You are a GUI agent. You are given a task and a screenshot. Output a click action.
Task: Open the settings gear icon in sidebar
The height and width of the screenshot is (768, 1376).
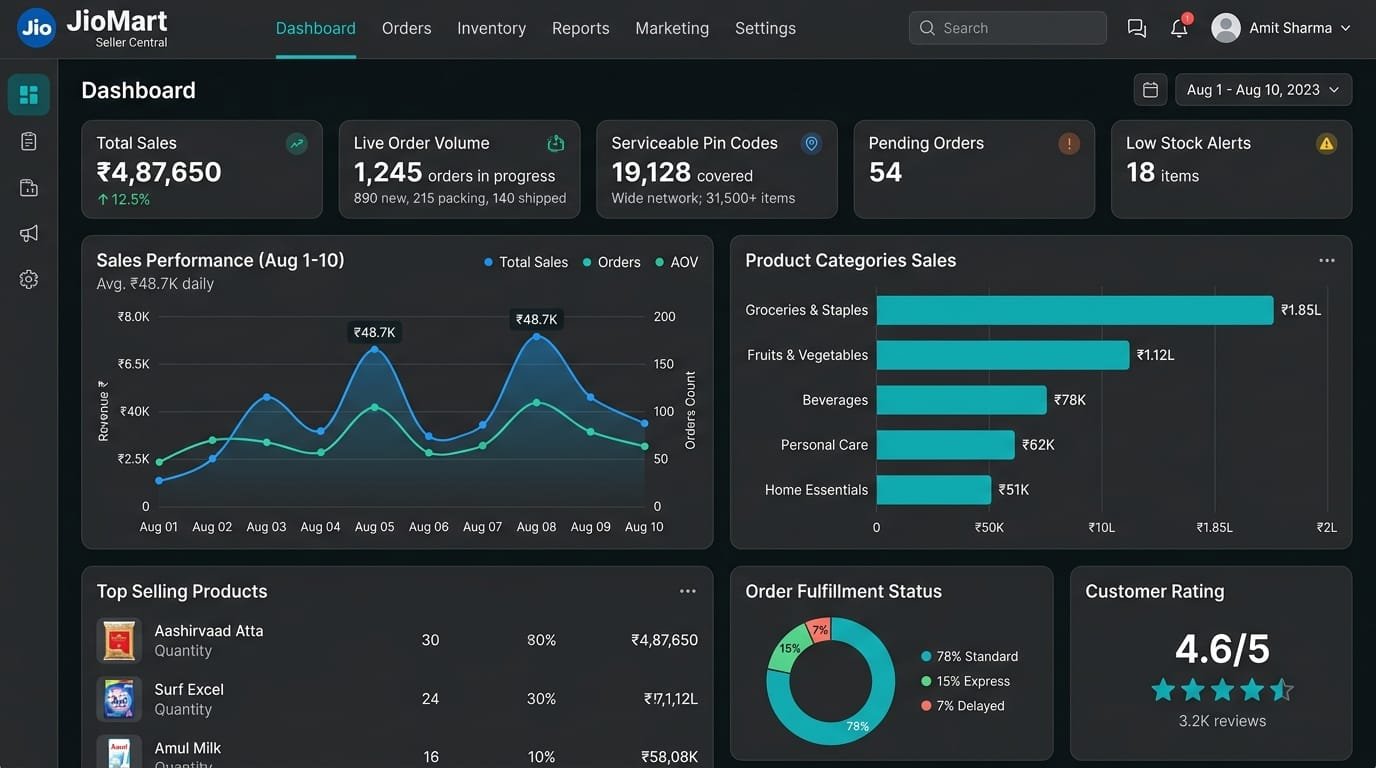[x=29, y=280]
